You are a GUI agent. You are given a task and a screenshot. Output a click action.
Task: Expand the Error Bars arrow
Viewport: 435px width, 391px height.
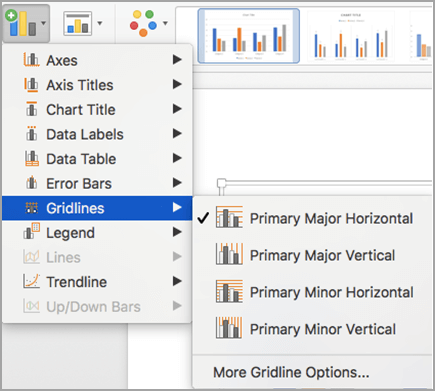(x=177, y=183)
